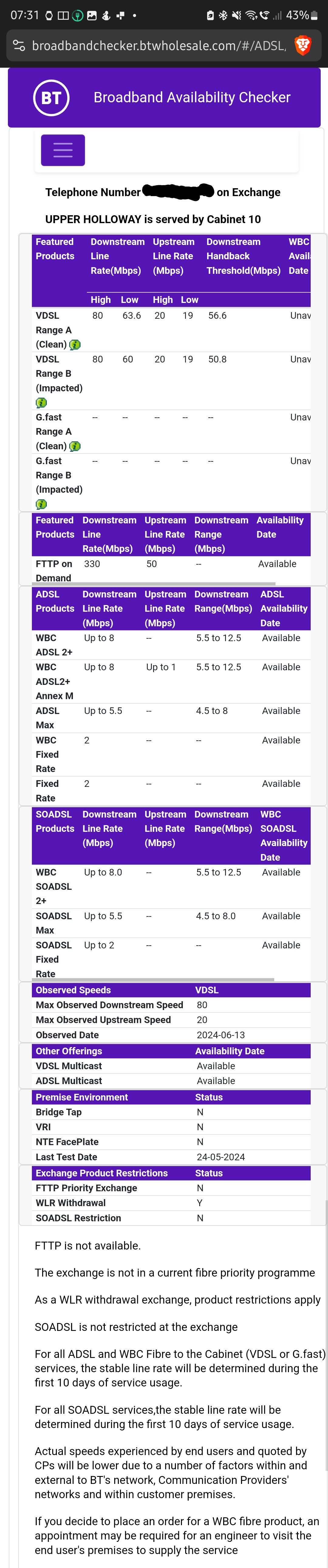Image resolution: width=328 pixels, height=1568 pixels.
Task: Tap the Bluetooth status icon
Action: pos(223,15)
